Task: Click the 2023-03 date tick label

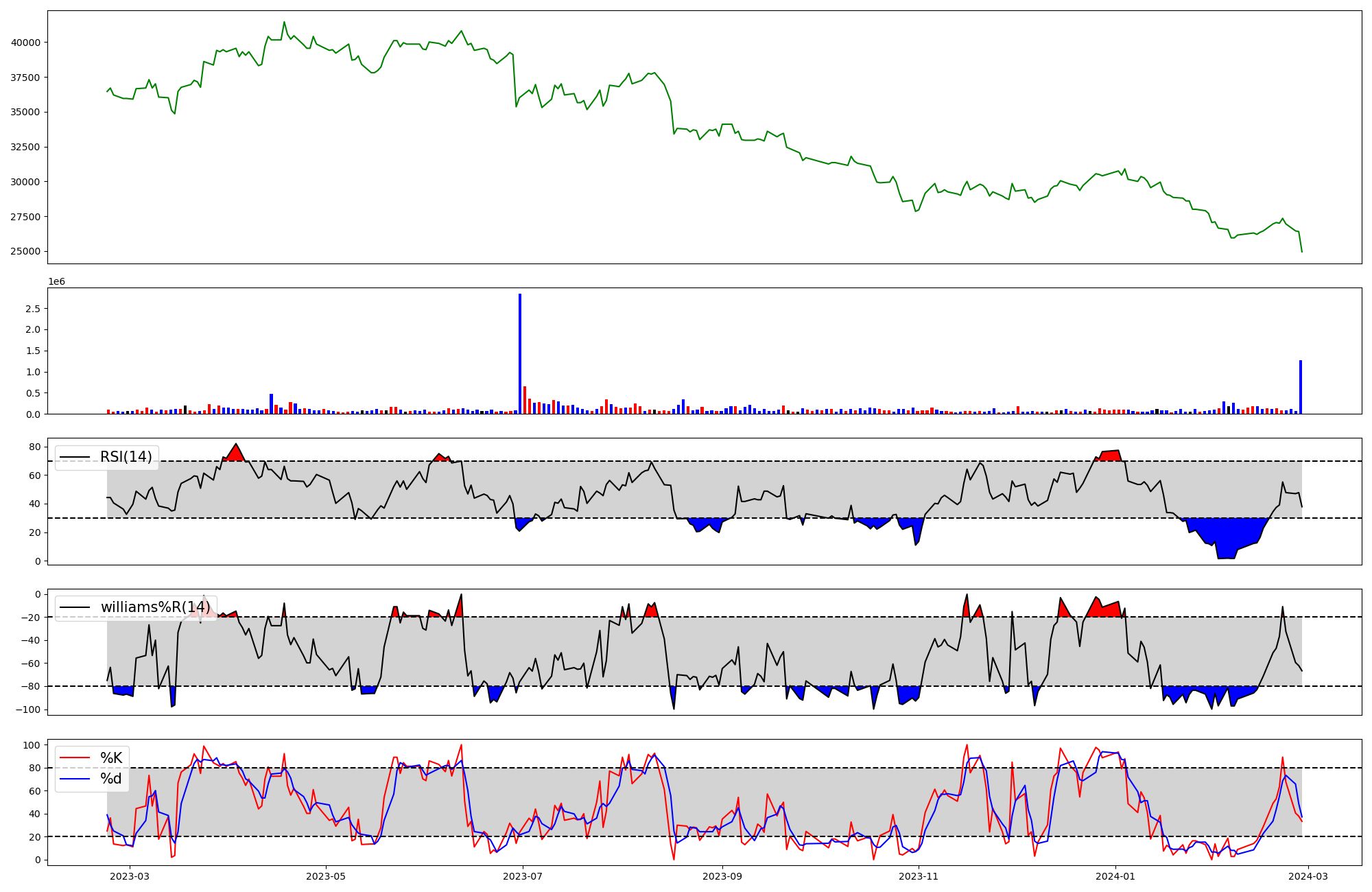Action: [130, 876]
